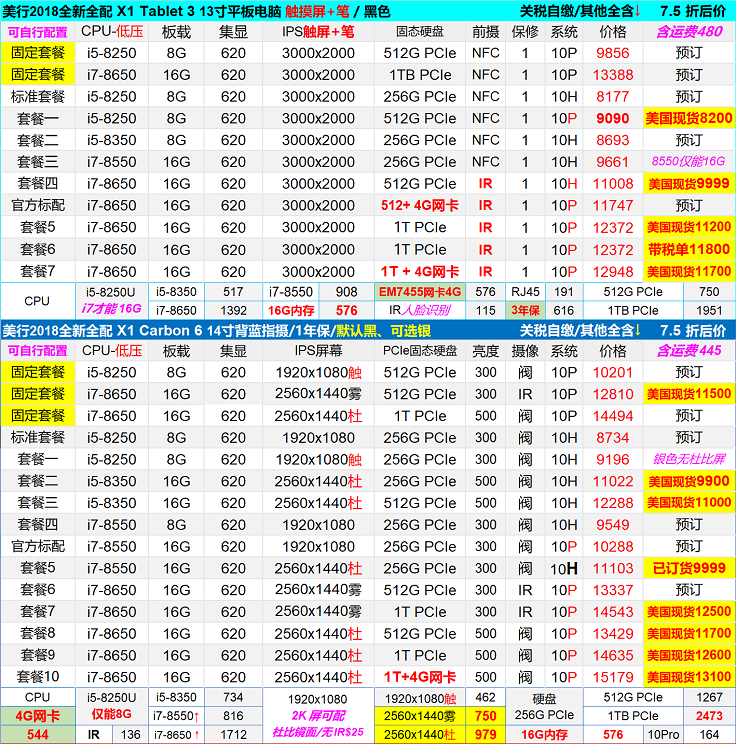Click the row label 套餐10
Viewport: 736px width, 744px height.
[x=38, y=677]
